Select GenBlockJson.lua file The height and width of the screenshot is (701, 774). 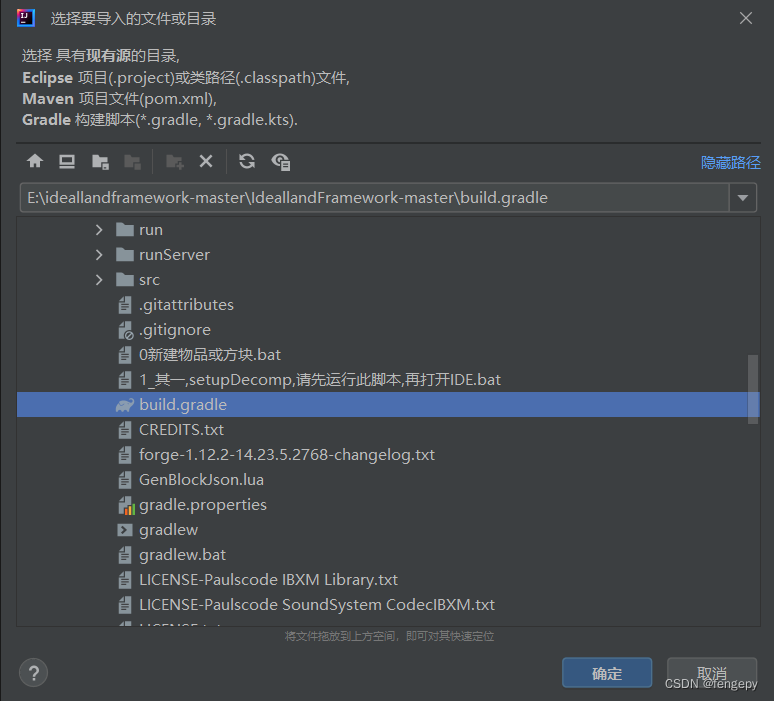(388, 480)
